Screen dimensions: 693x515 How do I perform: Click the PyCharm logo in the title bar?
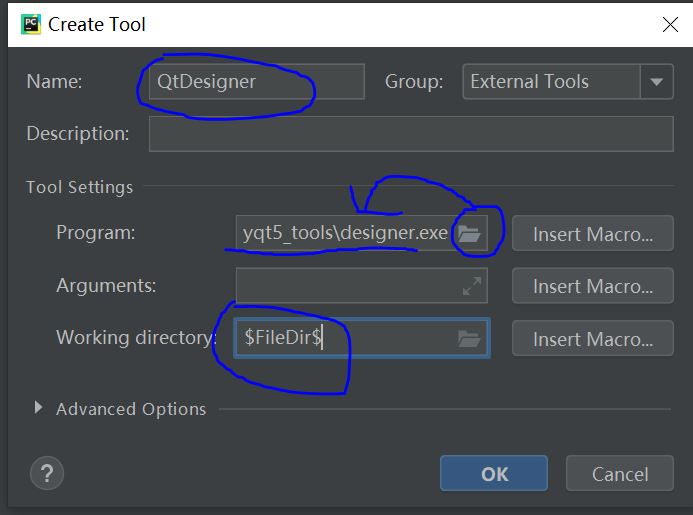coord(30,24)
